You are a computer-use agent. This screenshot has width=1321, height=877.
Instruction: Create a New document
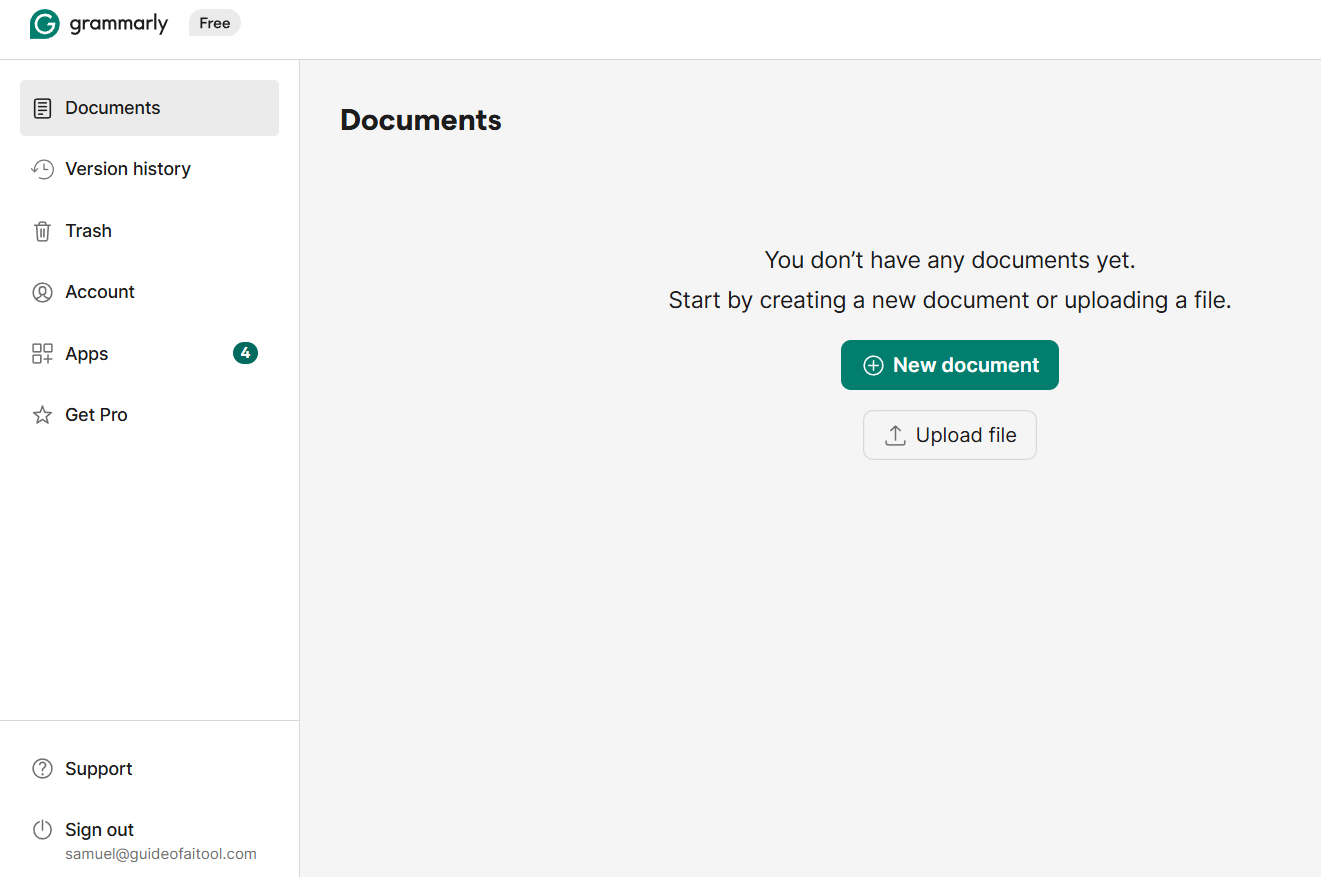coord(950,365)
